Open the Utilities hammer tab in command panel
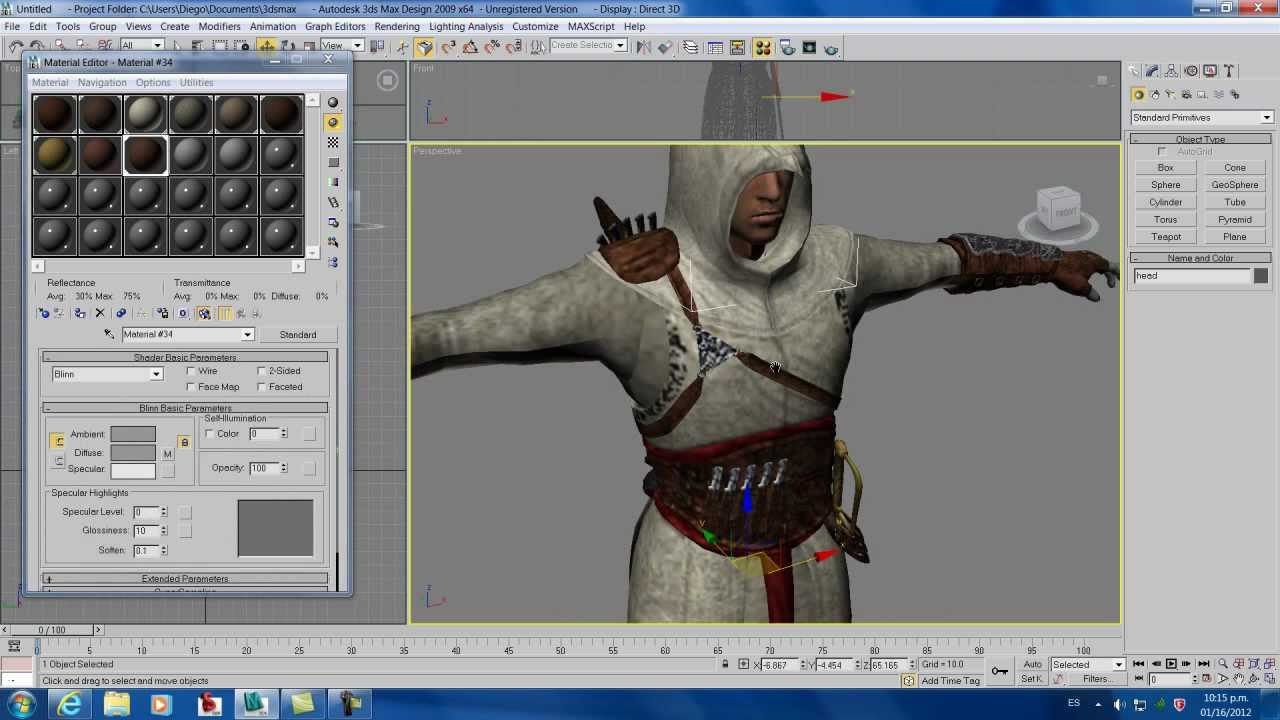 1229,71
